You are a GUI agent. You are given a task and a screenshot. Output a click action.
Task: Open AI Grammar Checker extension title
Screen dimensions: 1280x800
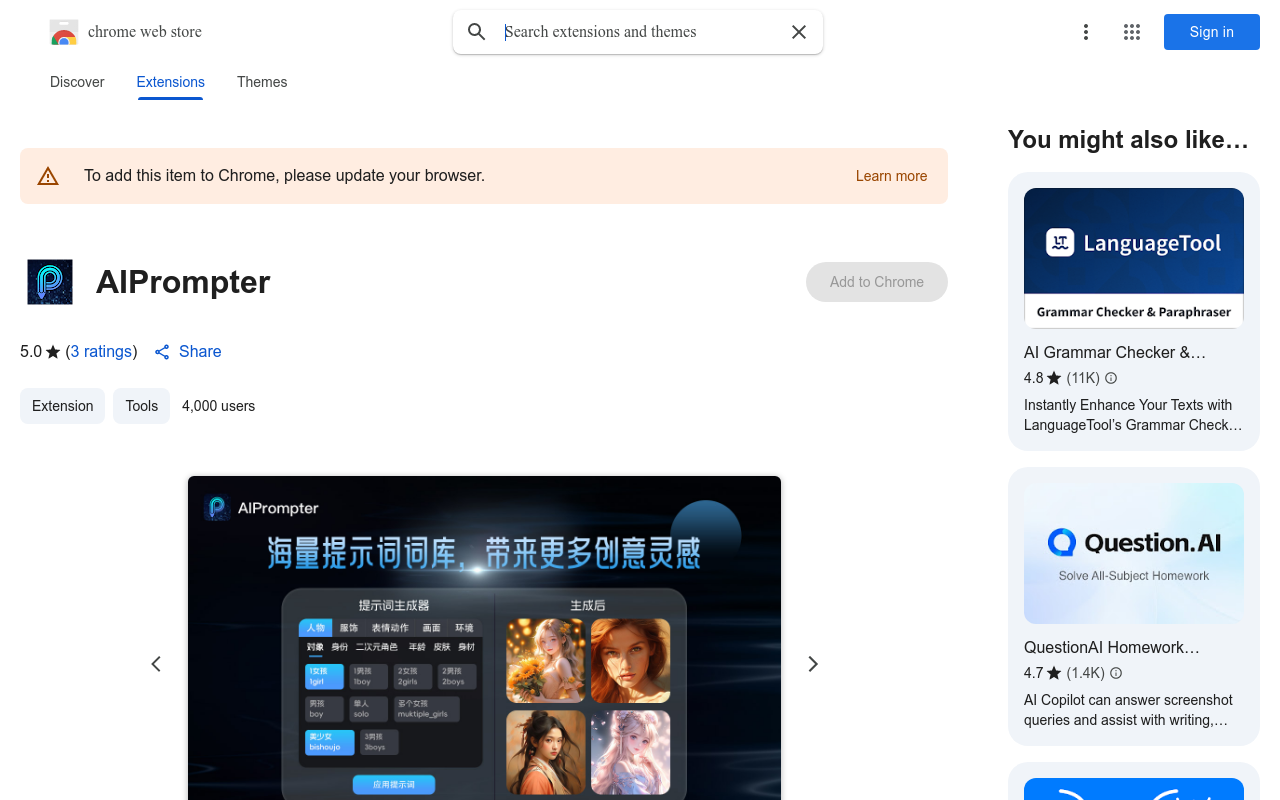click(x=1115, y=352)
